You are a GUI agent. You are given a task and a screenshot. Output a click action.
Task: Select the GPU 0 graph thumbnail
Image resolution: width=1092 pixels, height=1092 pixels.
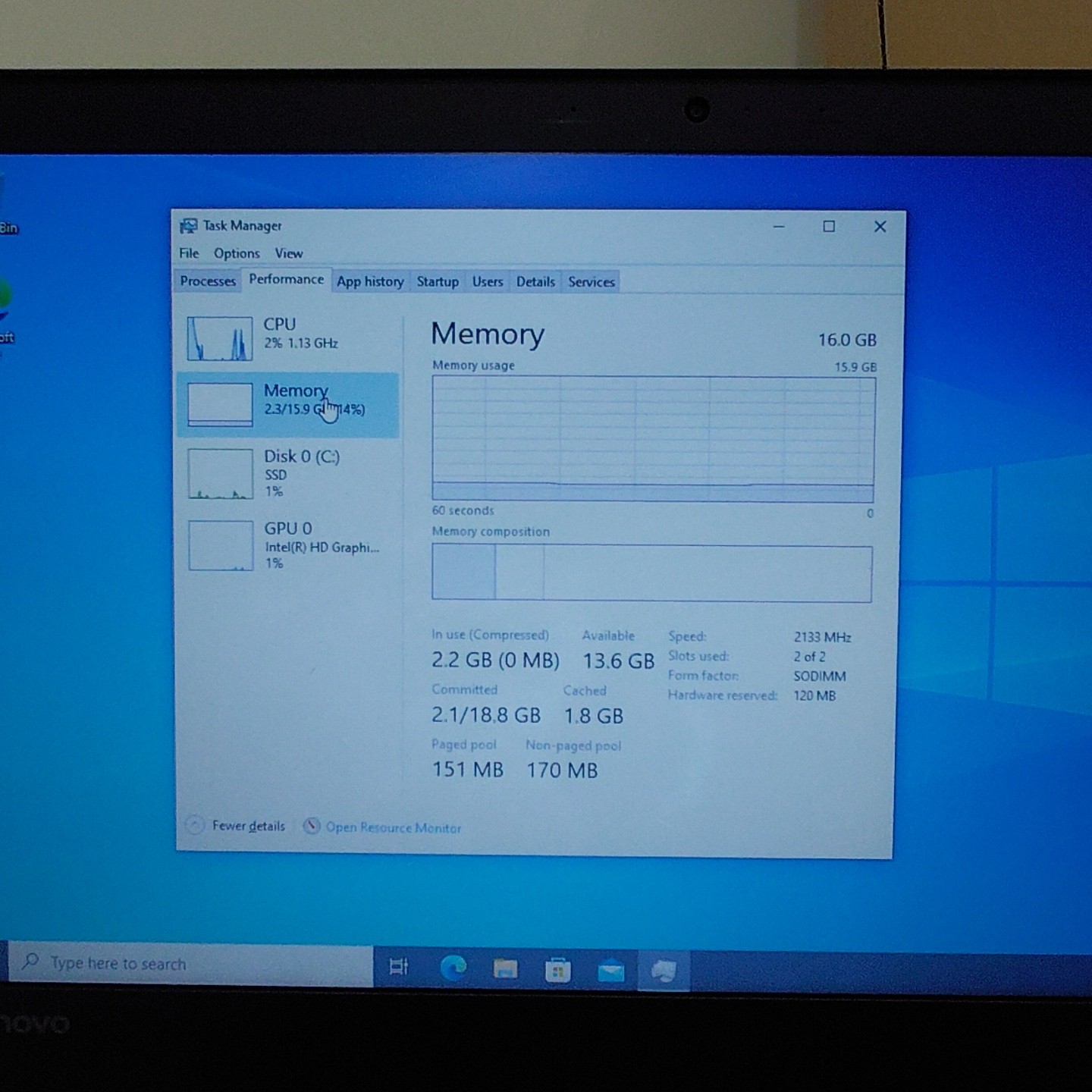(221, 545)
